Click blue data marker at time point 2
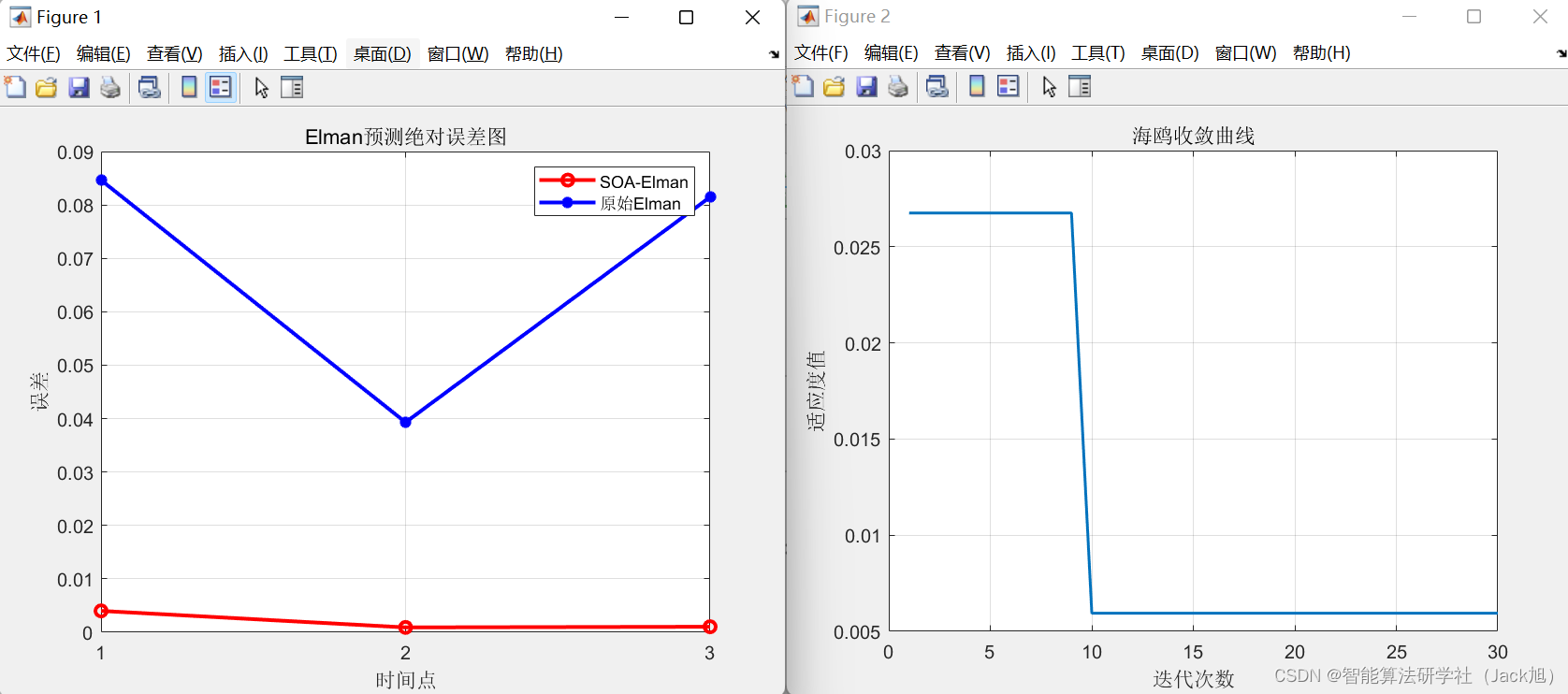1568x694 pixels. [405, 422]
